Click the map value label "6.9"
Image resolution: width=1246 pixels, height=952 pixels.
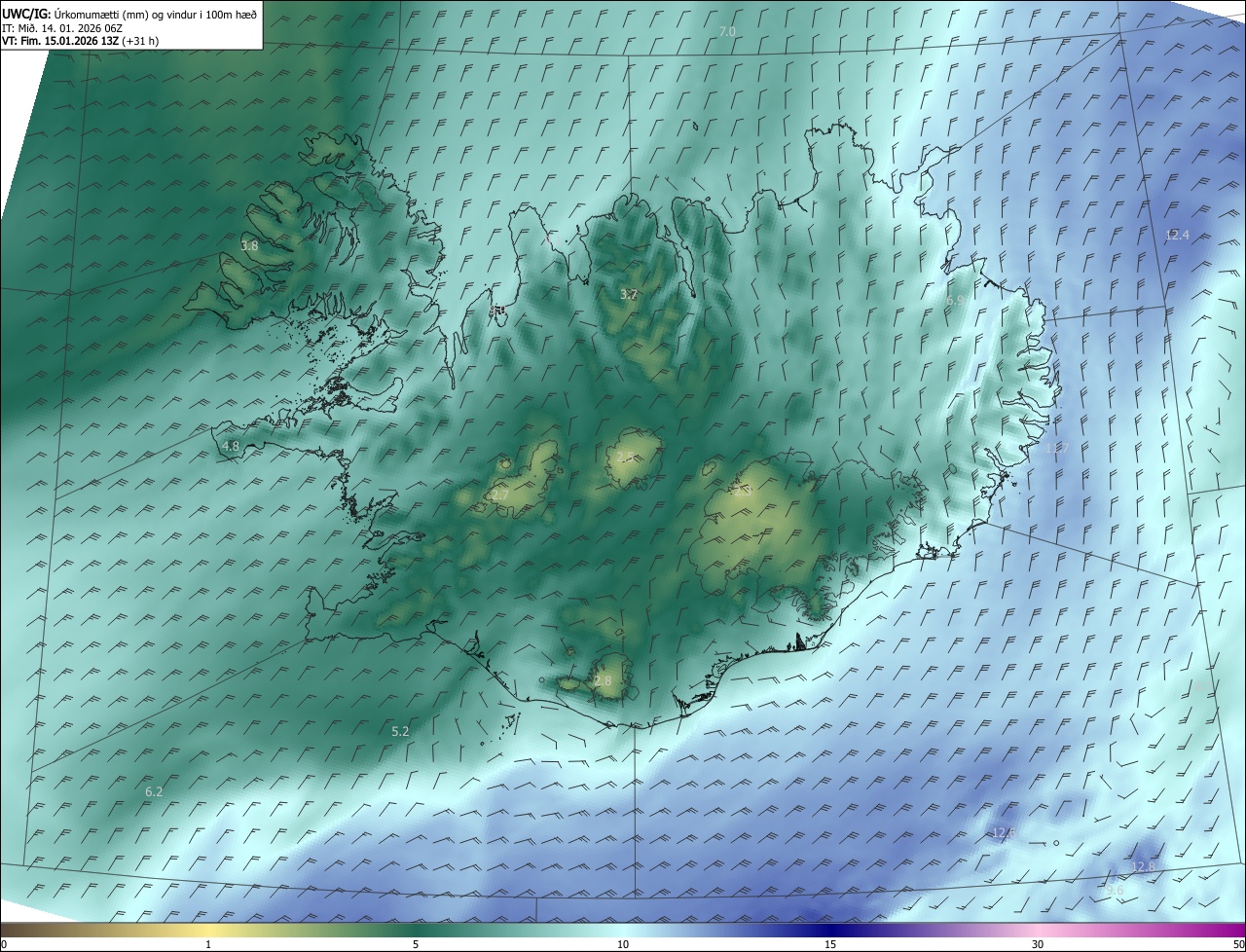(x=955, y=302)
